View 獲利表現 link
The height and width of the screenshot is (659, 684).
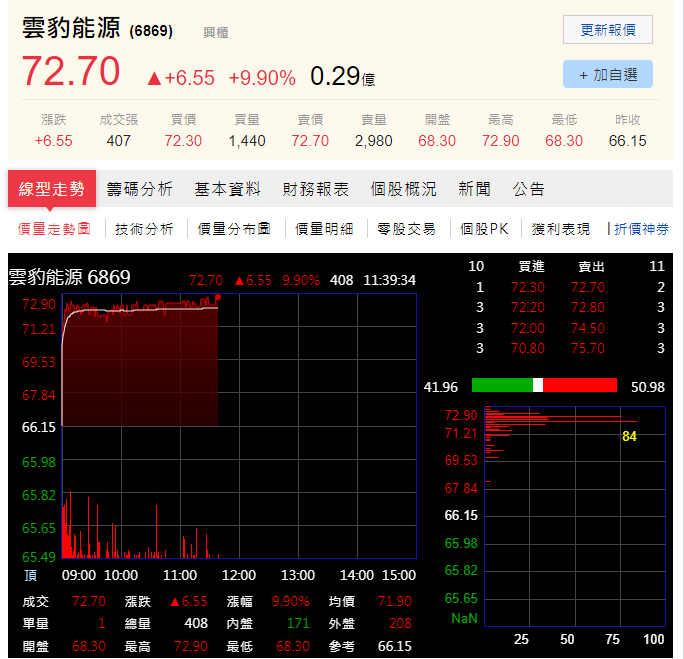tap(561, 229)
